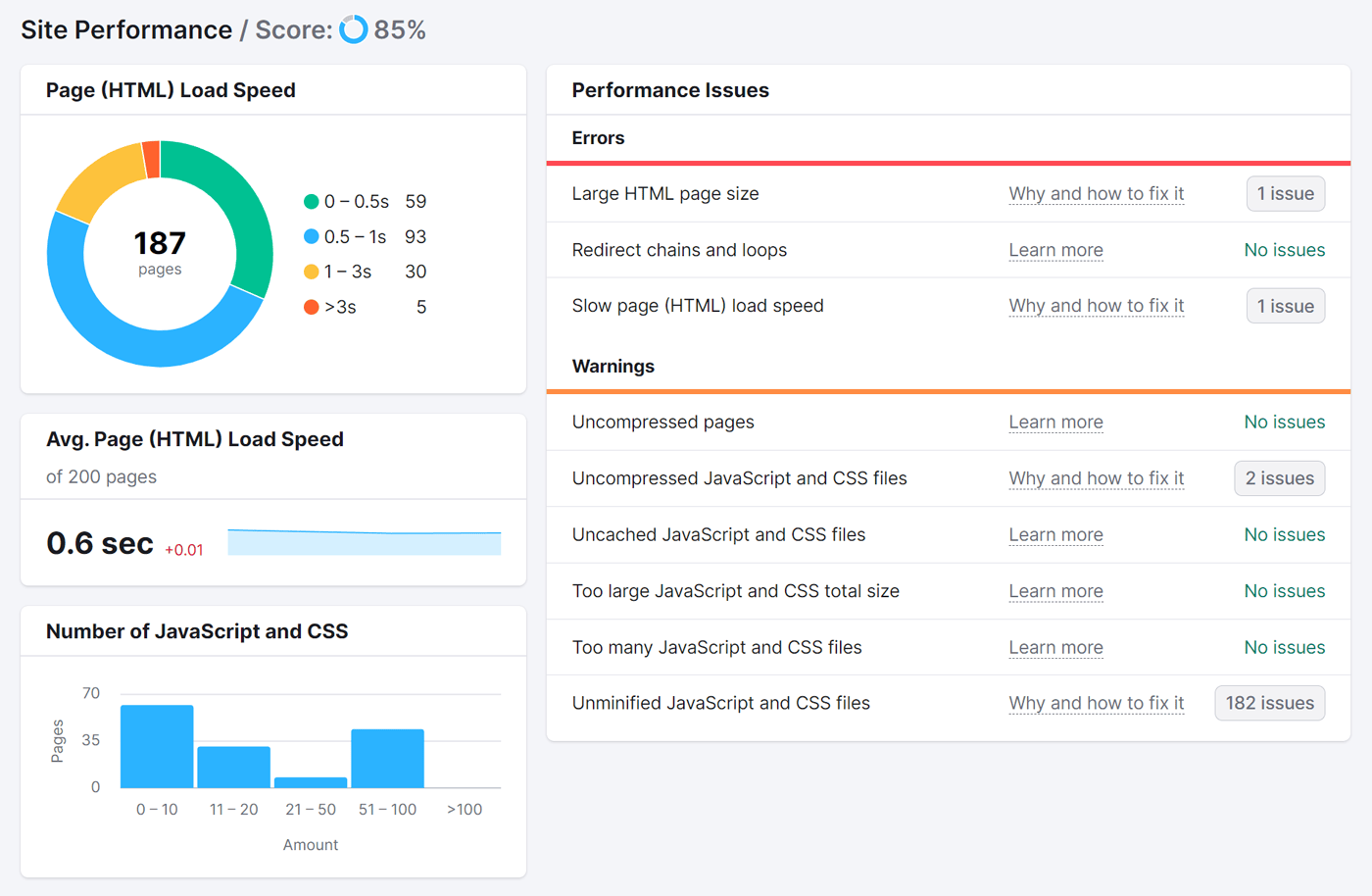Click the blue 0.5 – 1s legend dot
Screen dimensions: 1372x896
click(311, 237)
